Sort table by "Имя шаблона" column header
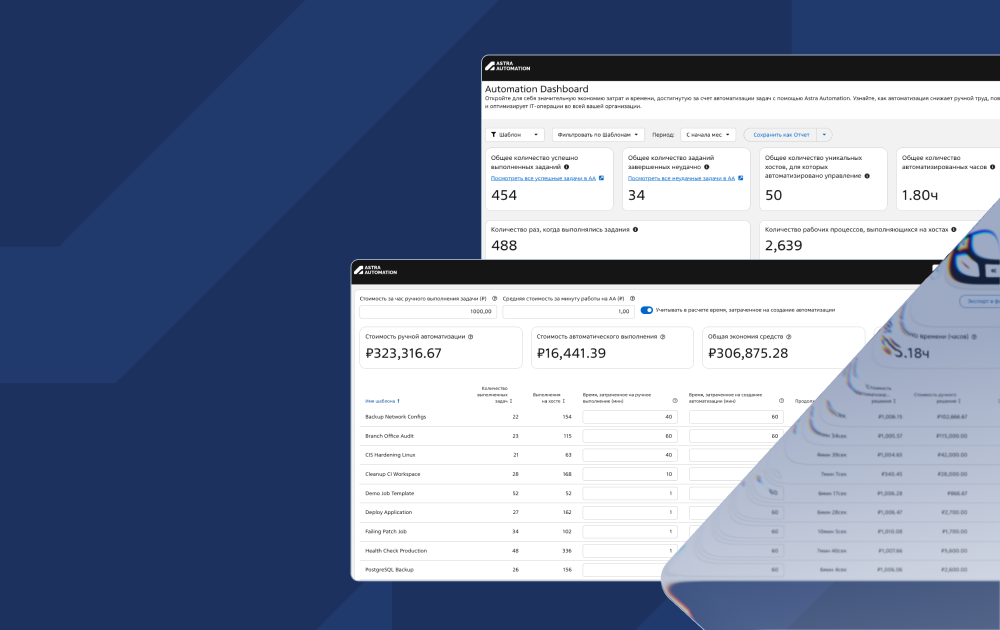The height and width of the screenshot is (630, 1000). click(x=382, y=401)
